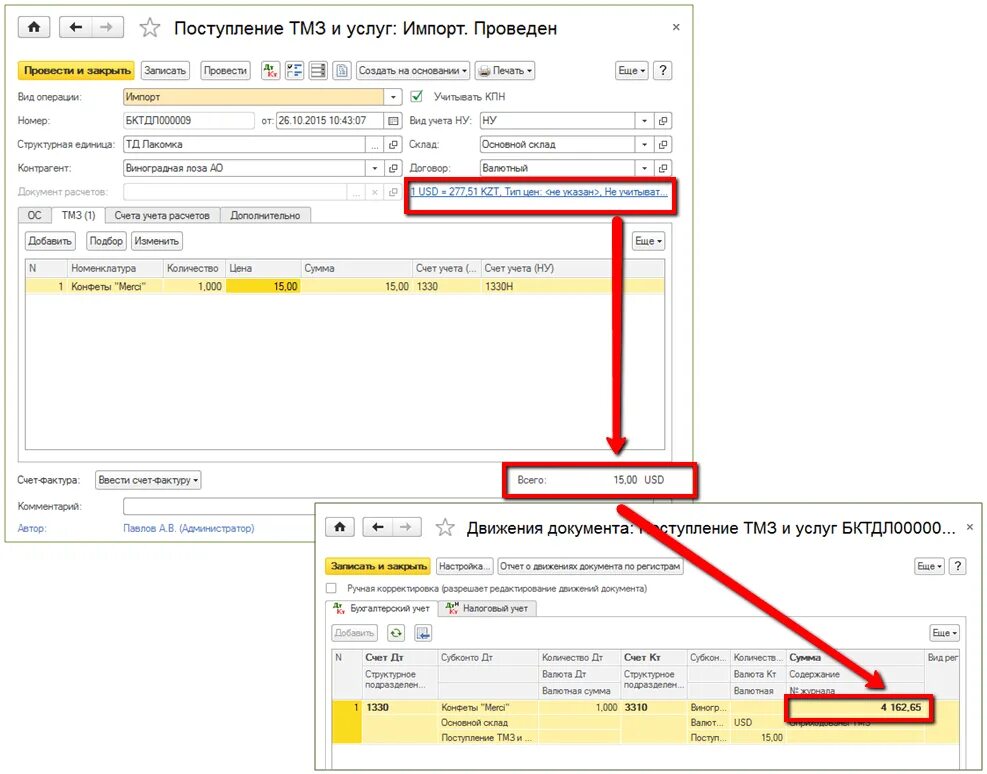Screen dimensions: 987x774
Task: Expand Договор dropdown
Action: 645,168
